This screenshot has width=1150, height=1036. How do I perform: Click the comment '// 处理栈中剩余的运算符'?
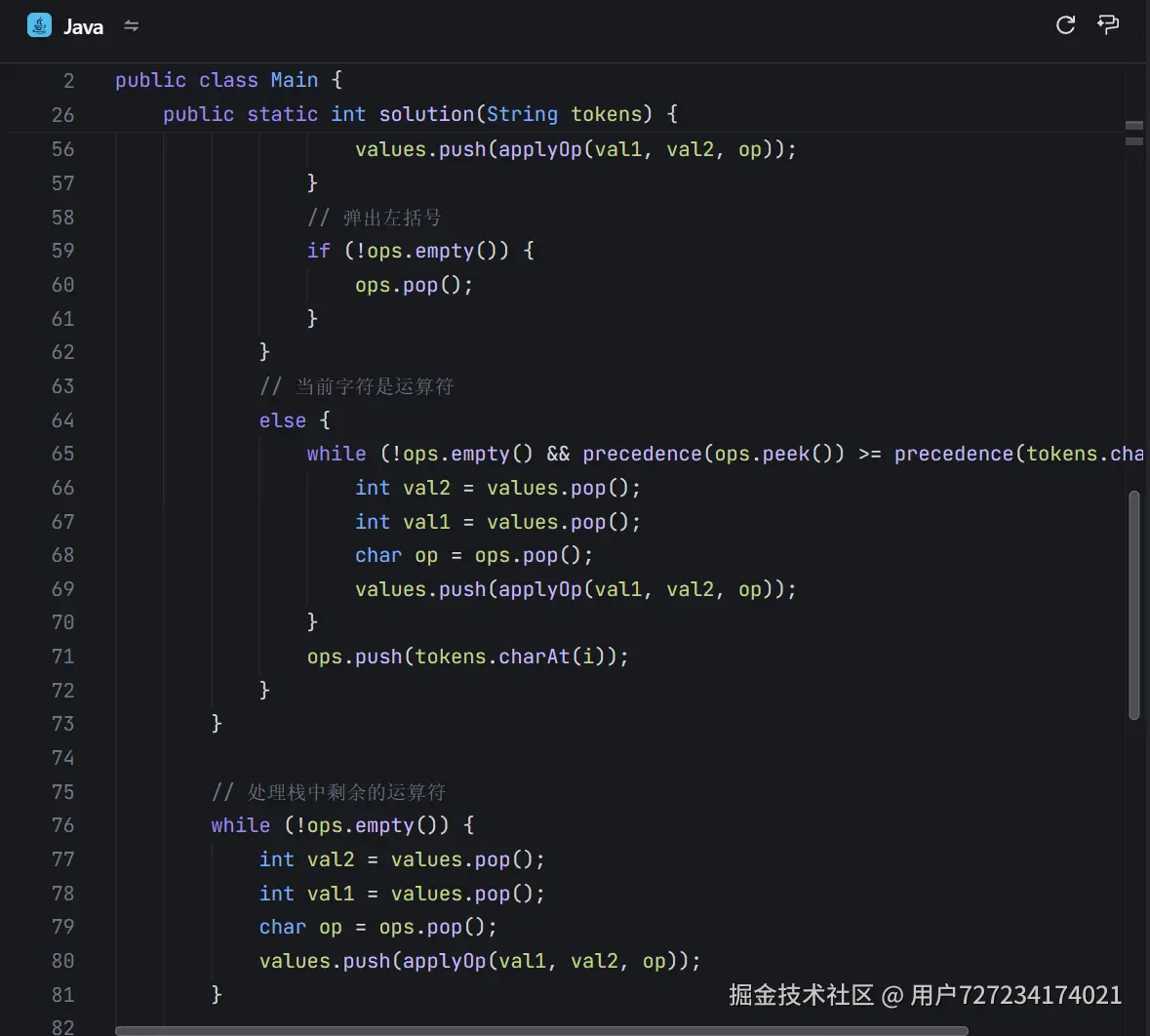[x=329, y=792]
